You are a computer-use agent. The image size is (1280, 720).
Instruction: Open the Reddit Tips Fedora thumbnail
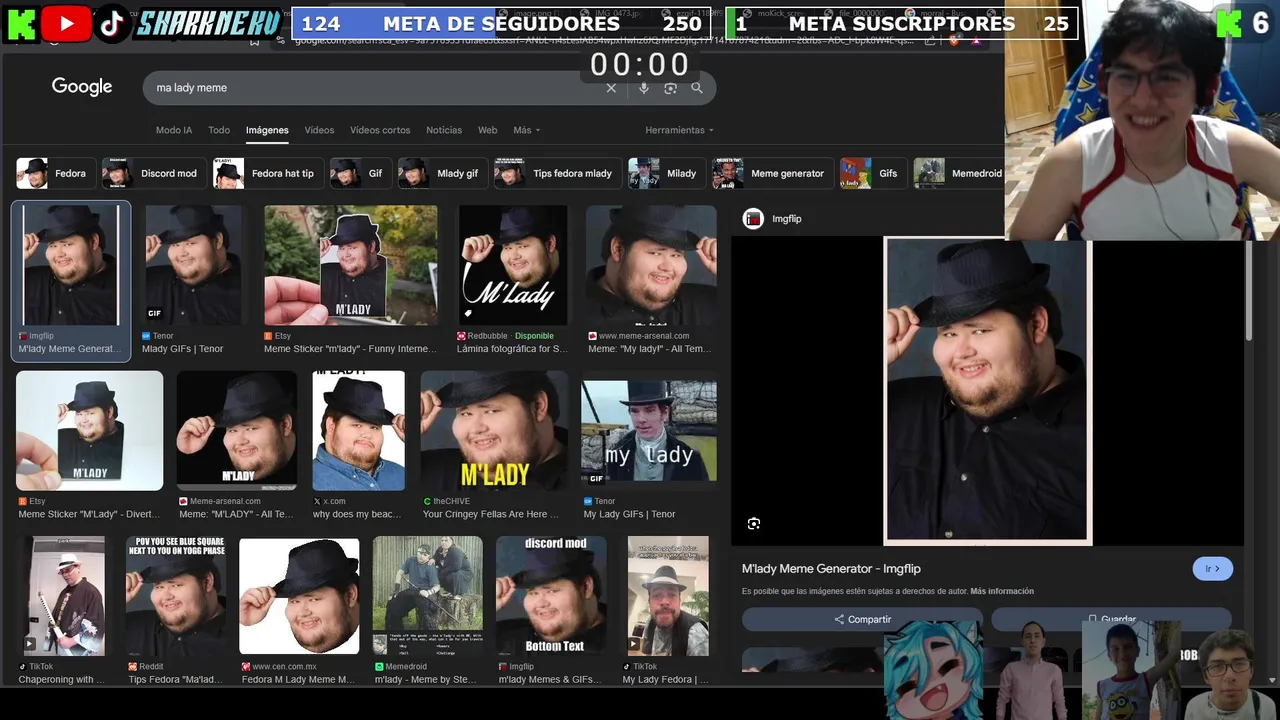point(176,596)
